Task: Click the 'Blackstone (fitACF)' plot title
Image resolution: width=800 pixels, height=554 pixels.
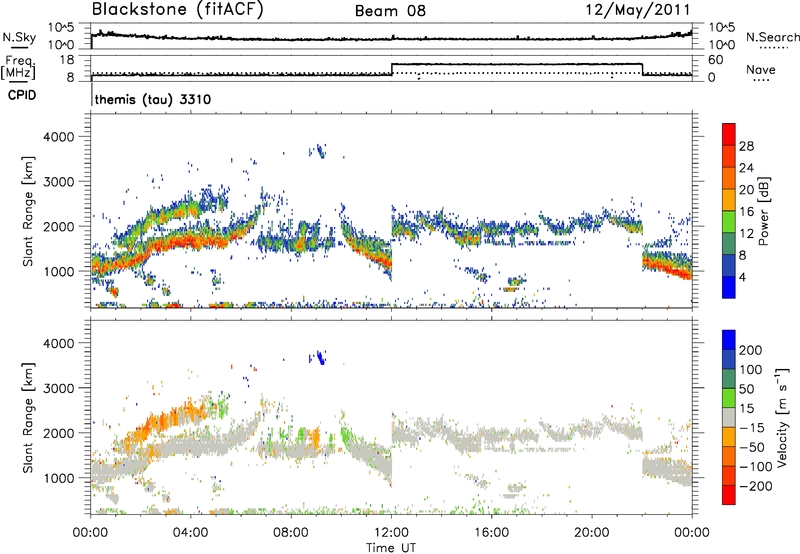Action: (178, 9)
